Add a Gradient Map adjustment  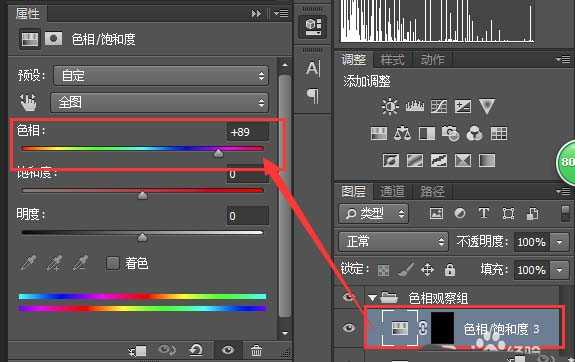[487, 161]
